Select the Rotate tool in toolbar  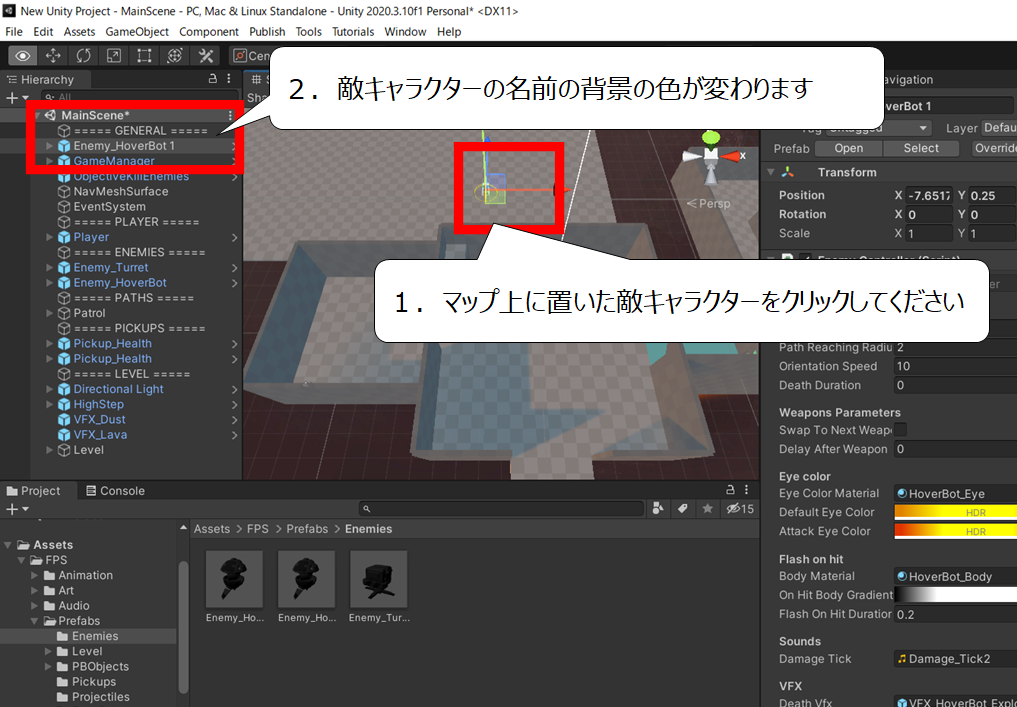tap(84, 56)
